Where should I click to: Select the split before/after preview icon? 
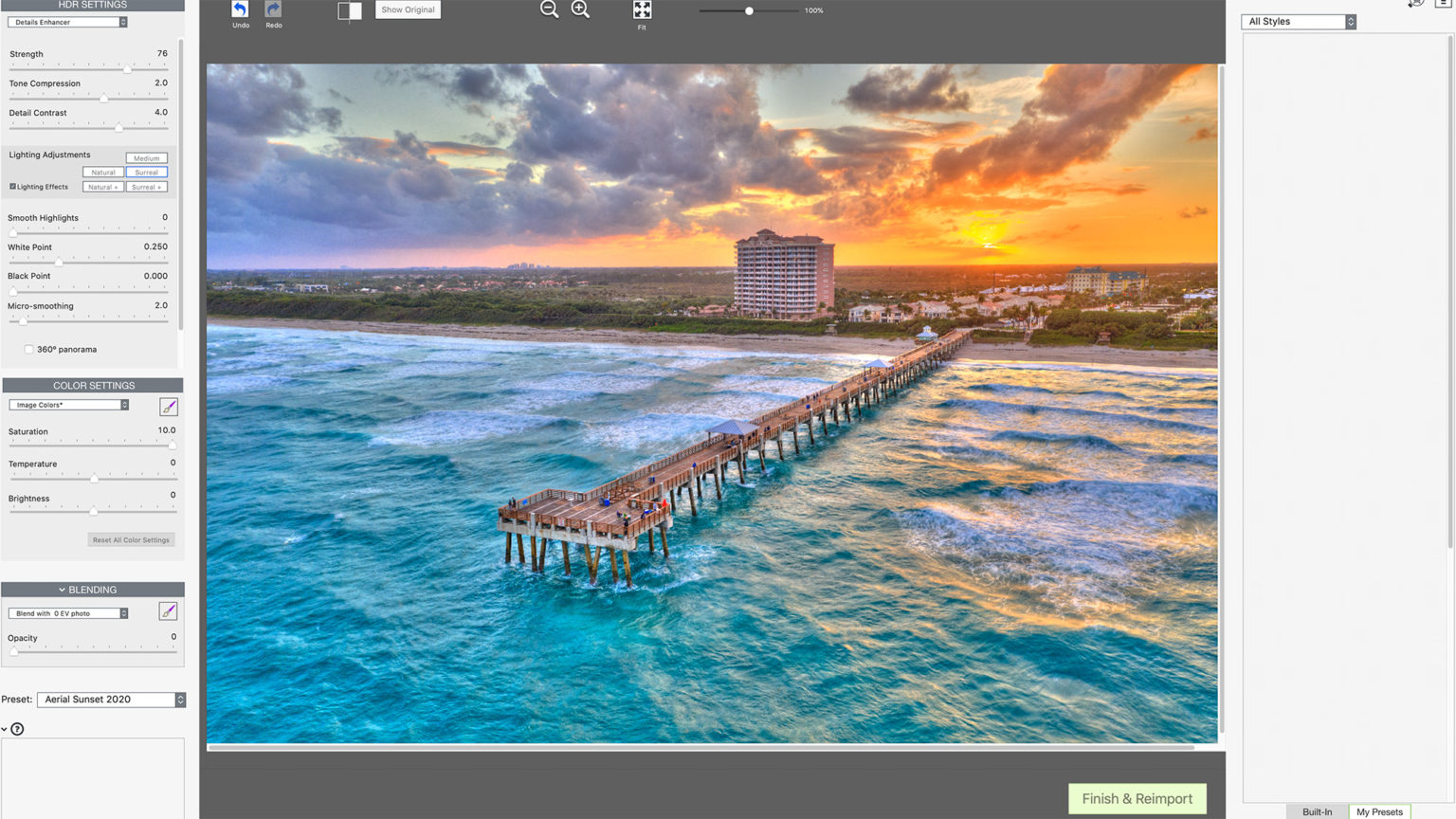click(349, 10)
